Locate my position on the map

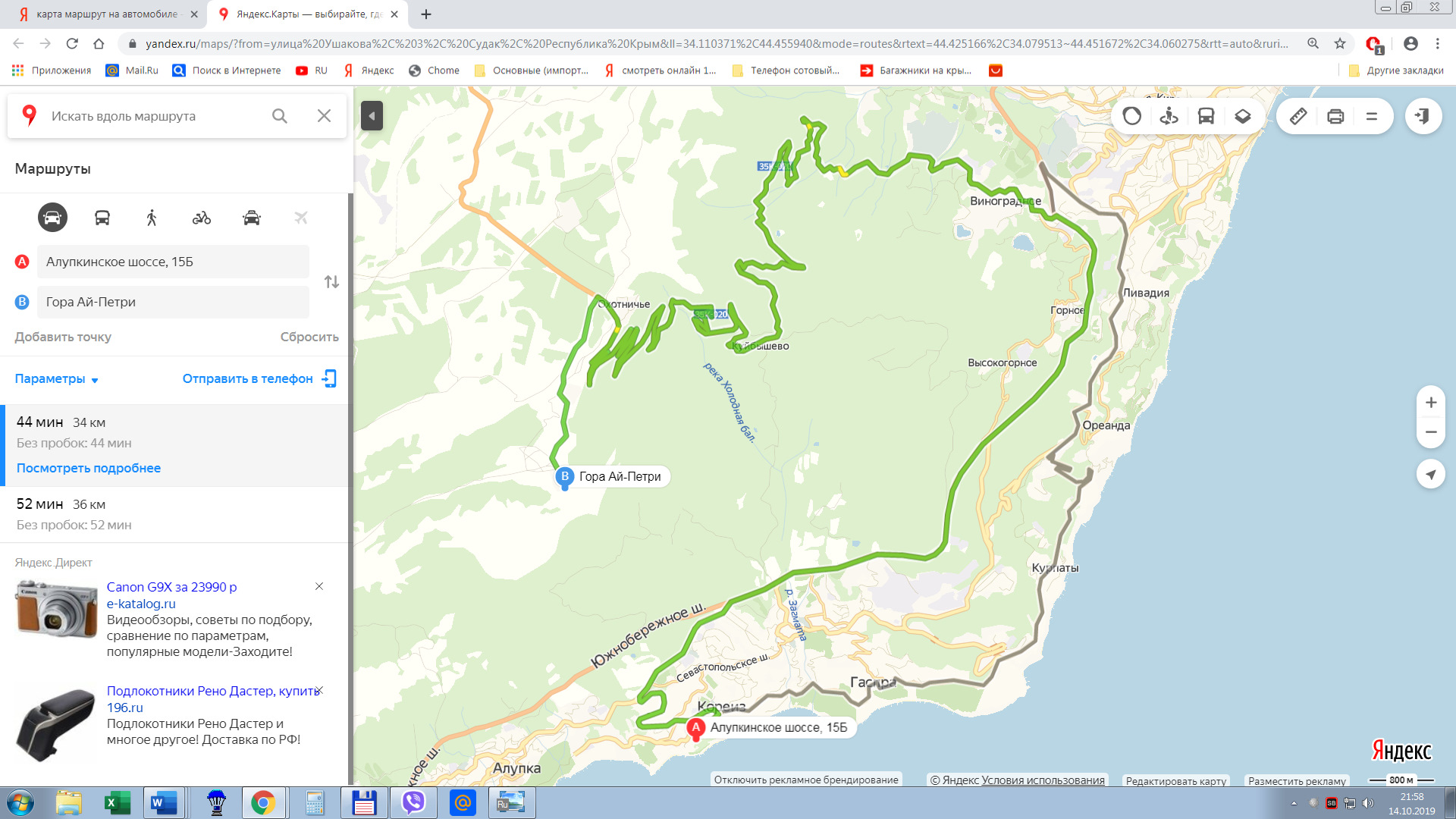[1431, 475]
